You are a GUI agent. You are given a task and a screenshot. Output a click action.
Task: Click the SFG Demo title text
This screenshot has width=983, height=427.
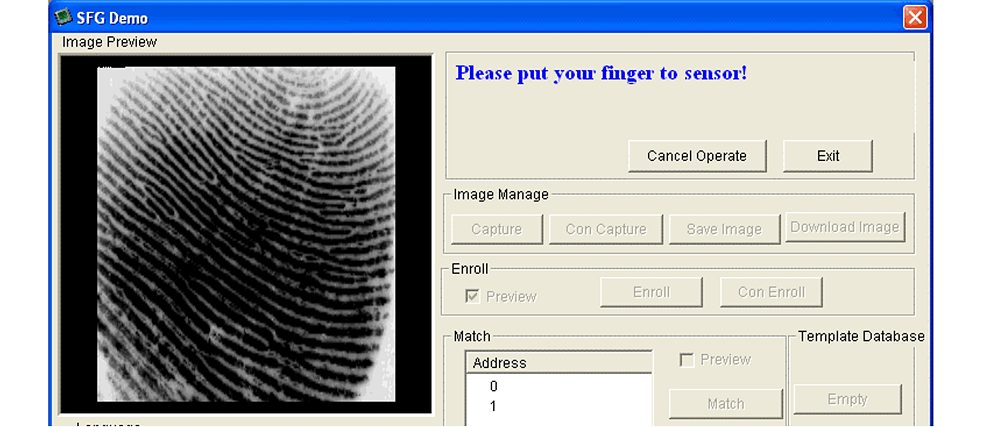pyautogui.click(x=112, y=18)
